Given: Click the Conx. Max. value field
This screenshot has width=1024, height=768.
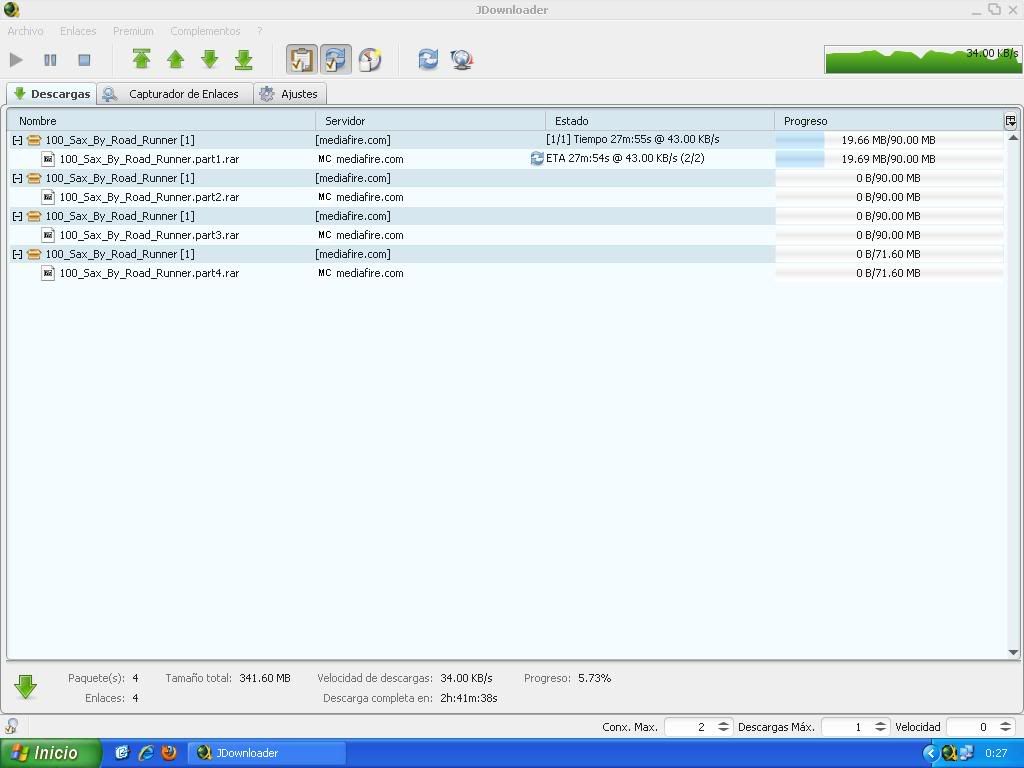Looking at the screenshot, I should pos(690,727).
